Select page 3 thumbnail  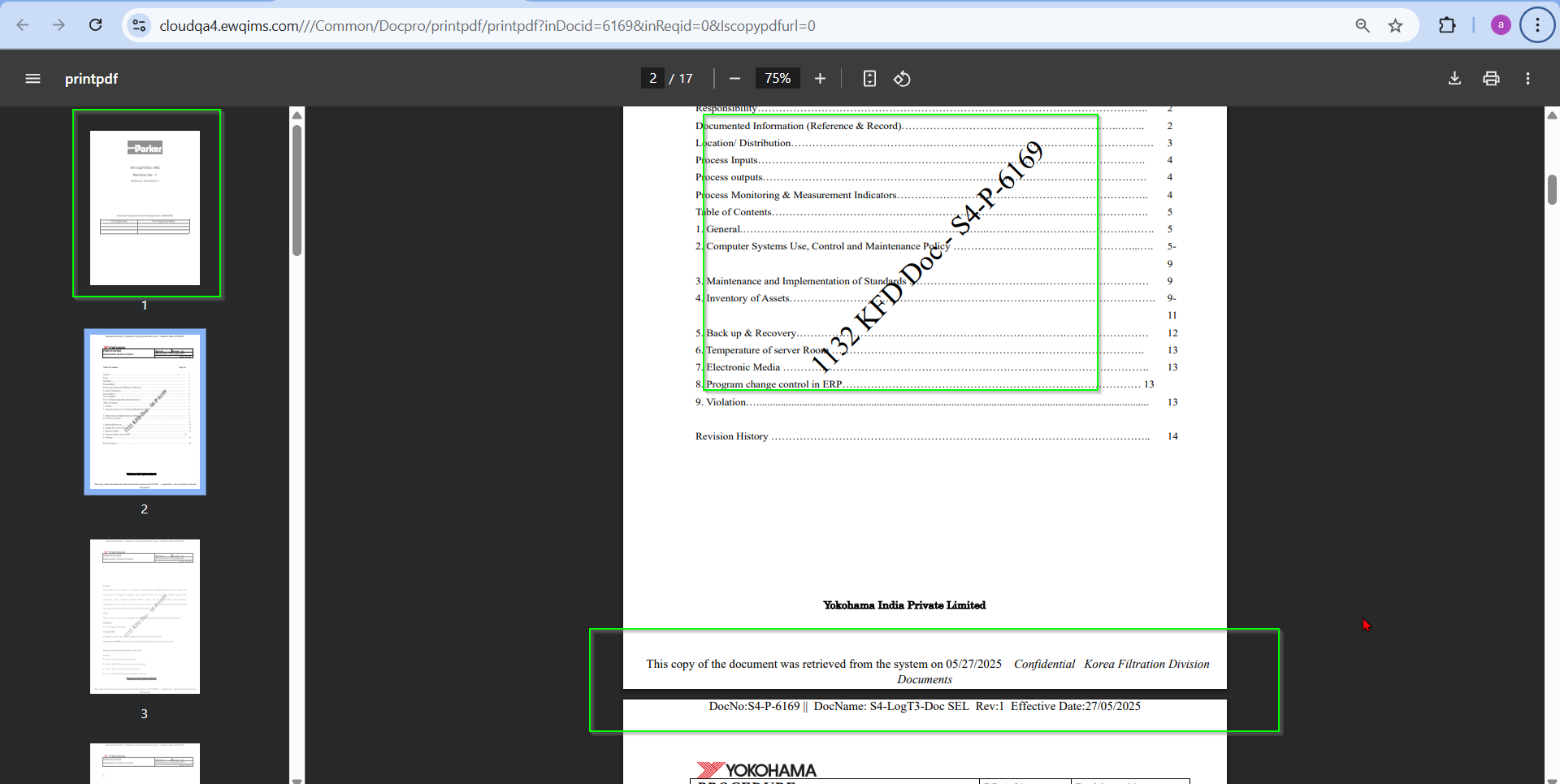point(145,617)
